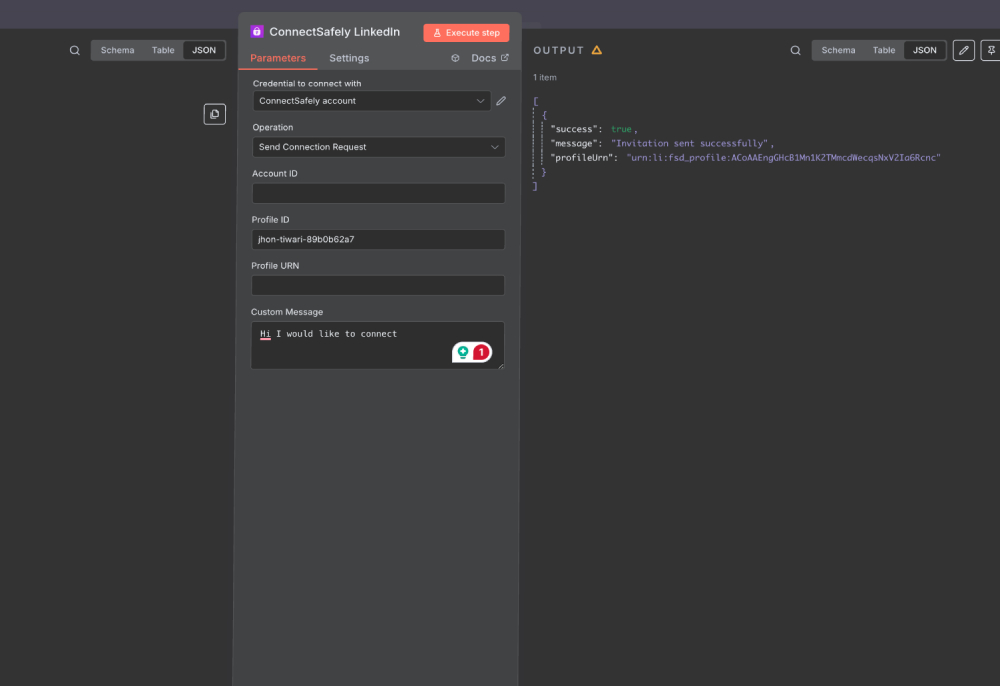The image size is (1000, 686).
Task: Switch input panel view to Table
Action: pos(163,49)
